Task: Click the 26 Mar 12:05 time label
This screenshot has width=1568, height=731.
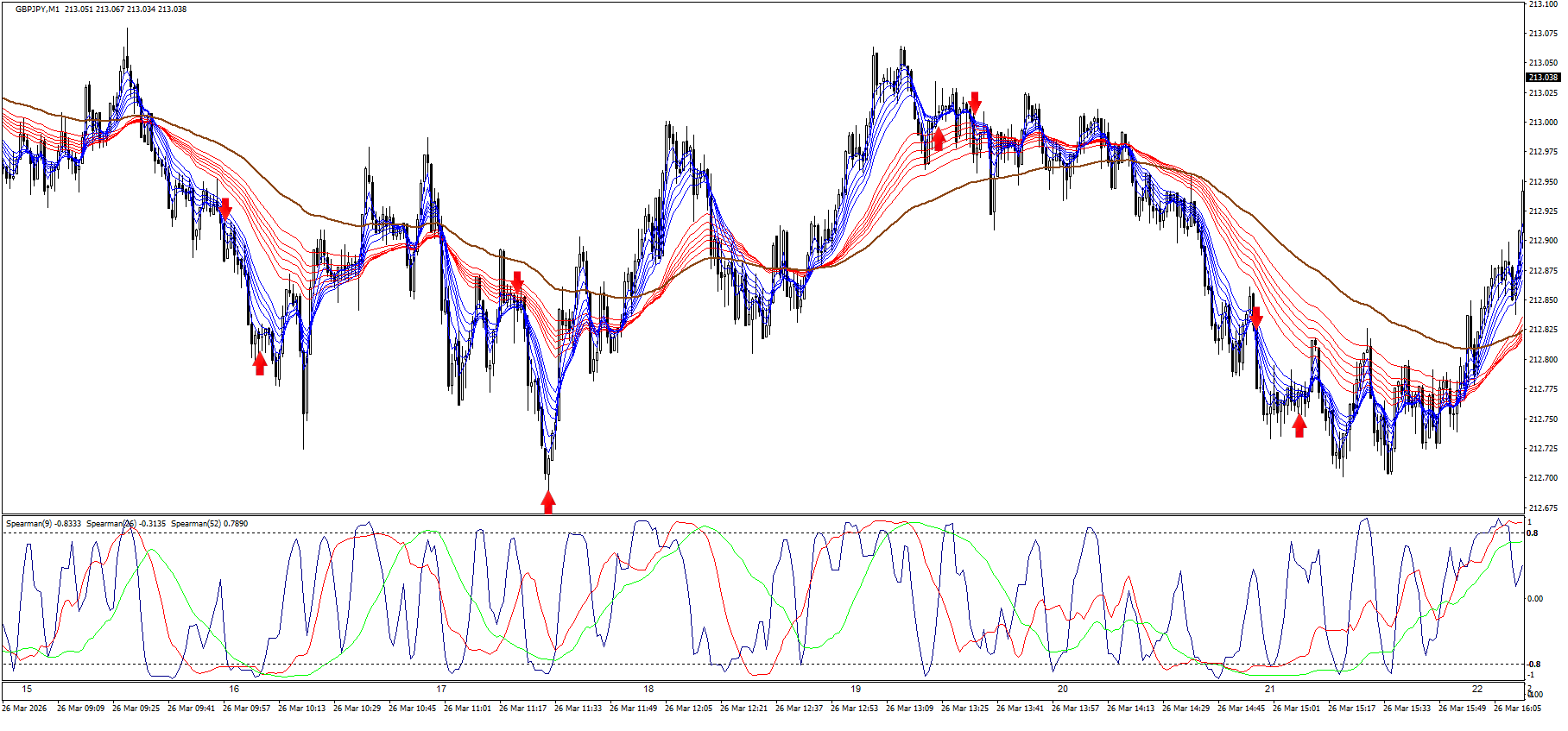Action: pyautogui.click(x=688, y=709)
